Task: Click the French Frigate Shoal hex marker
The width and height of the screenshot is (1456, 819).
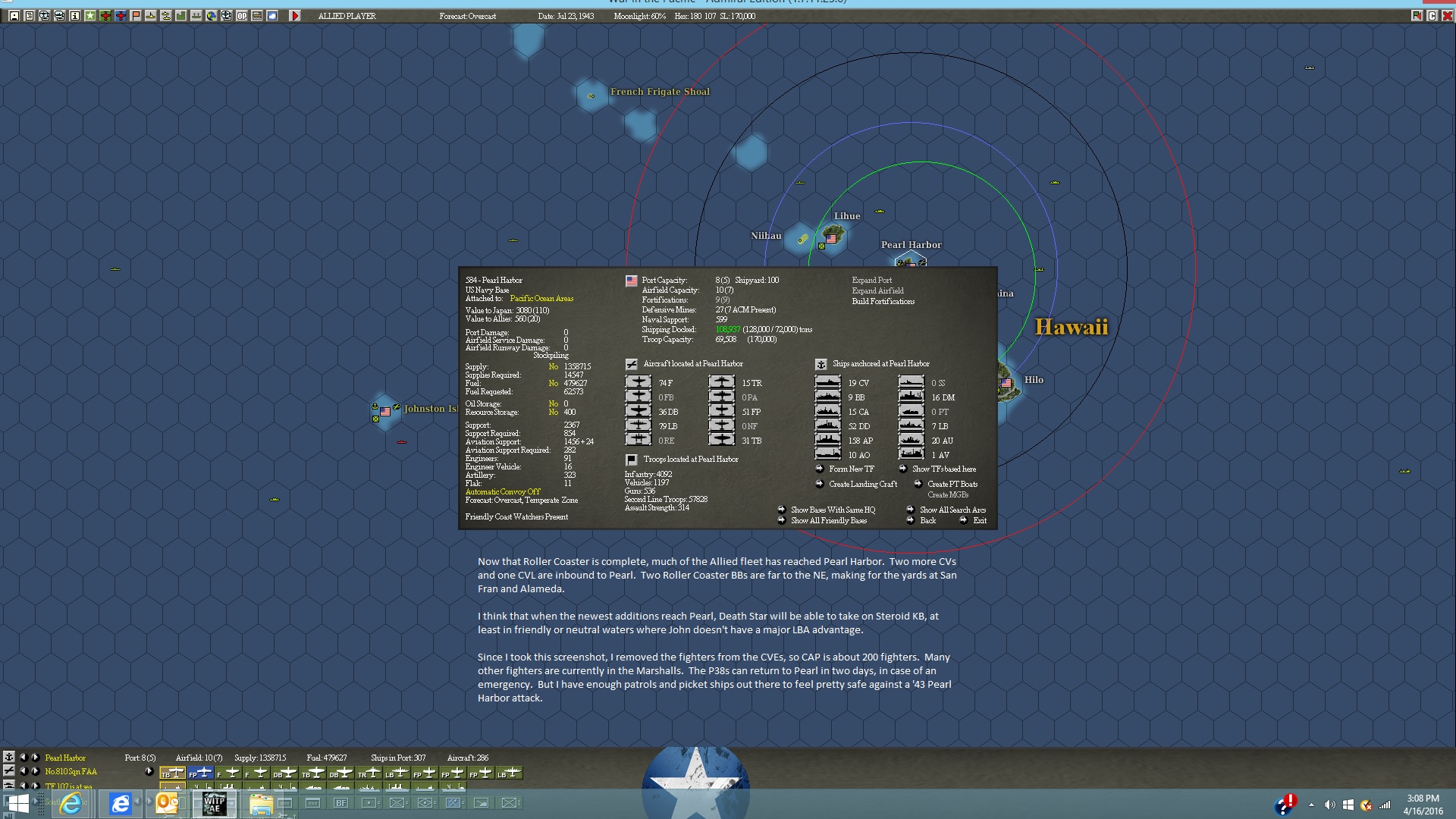Action: point(591,96)
